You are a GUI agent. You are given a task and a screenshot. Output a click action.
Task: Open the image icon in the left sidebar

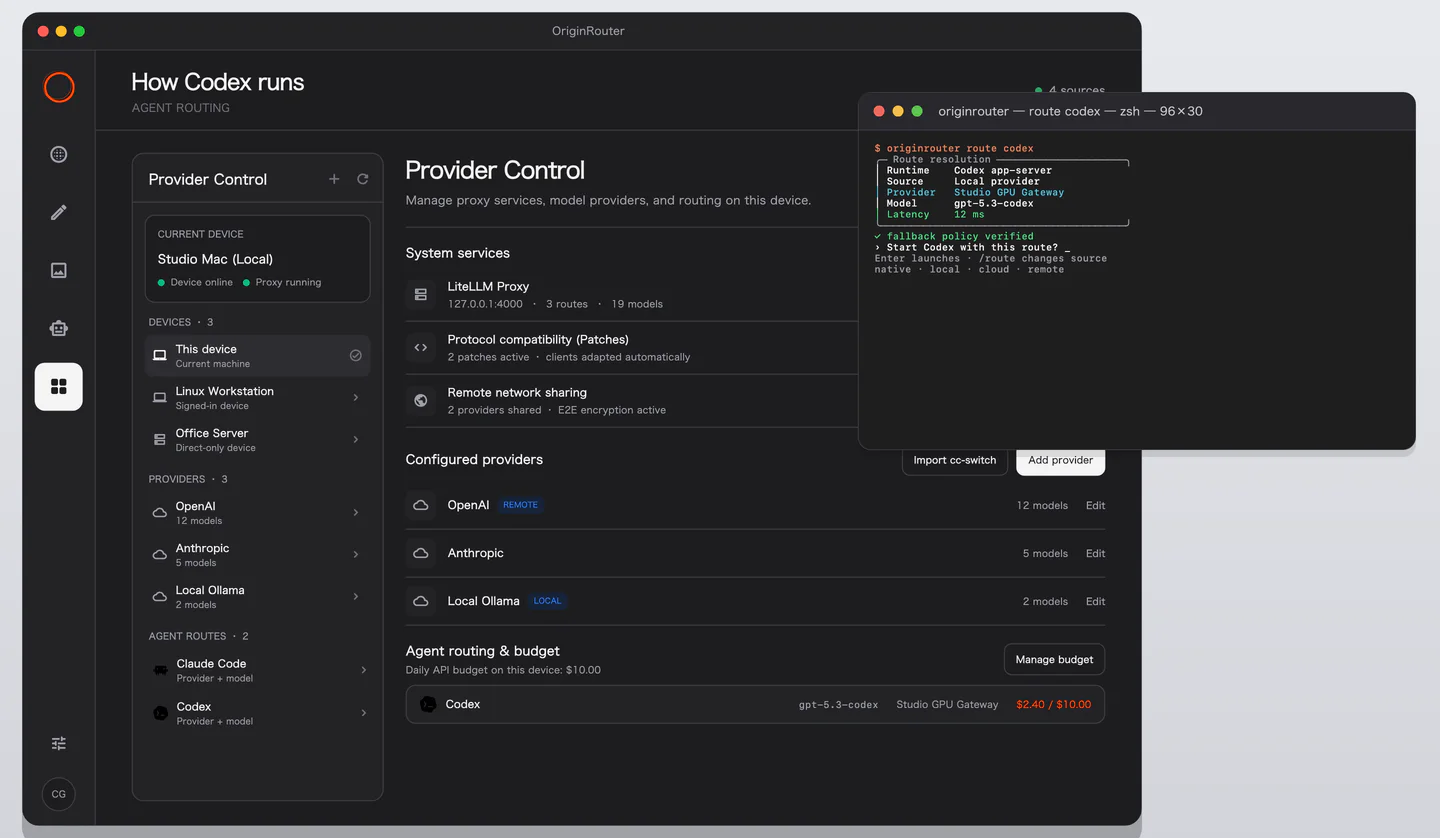[x=59, y=270]
